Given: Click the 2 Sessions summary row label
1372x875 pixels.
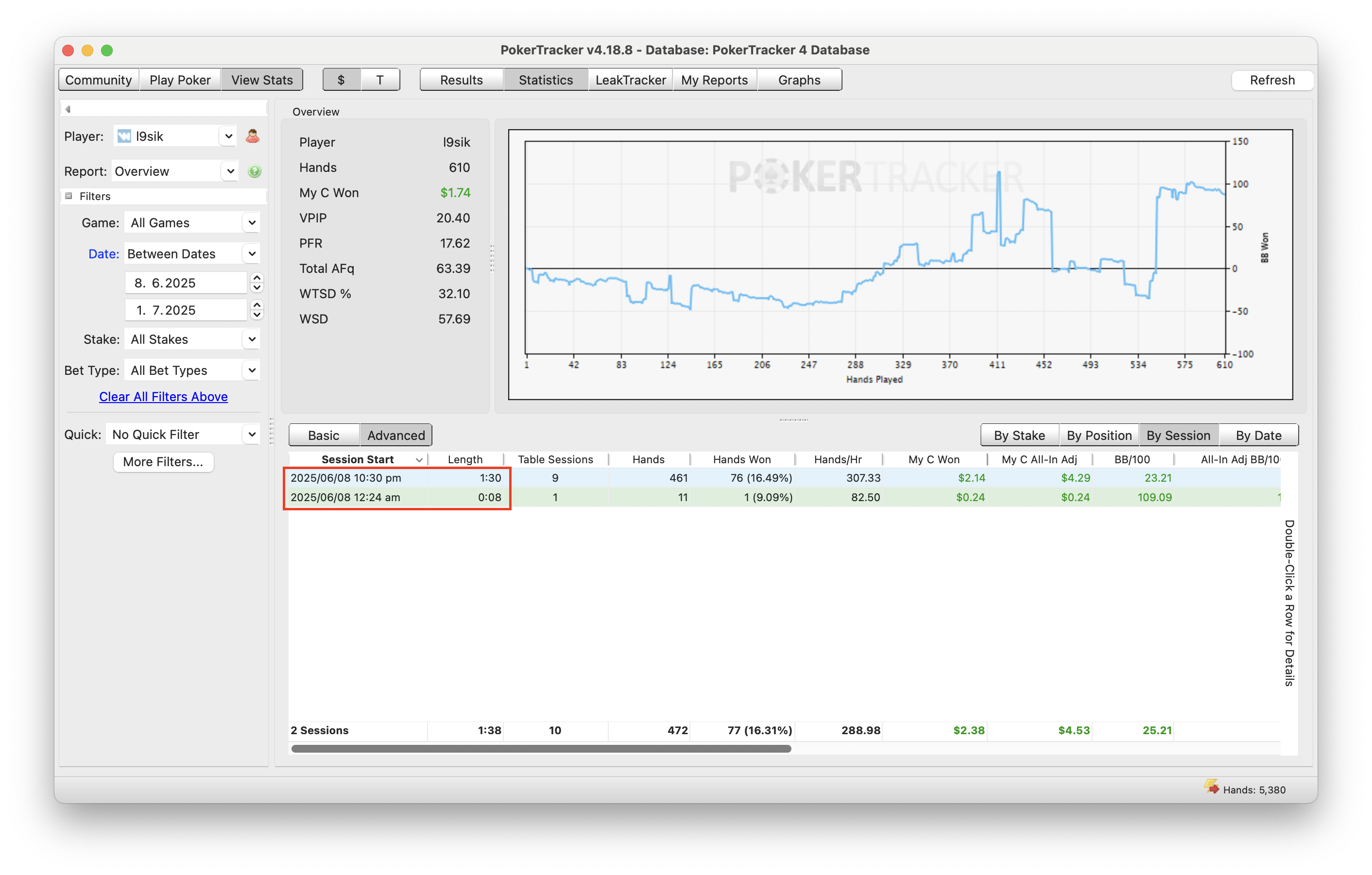Looking at the screenshot, I should coord(320,730).
